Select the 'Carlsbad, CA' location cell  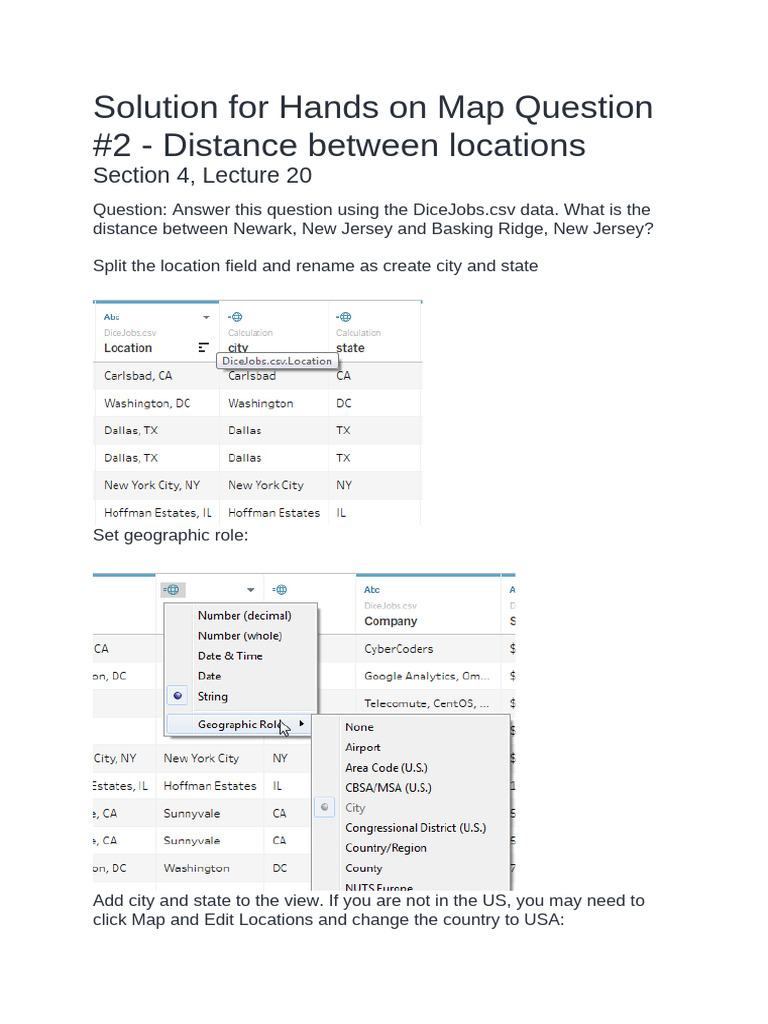pos(138,376)
